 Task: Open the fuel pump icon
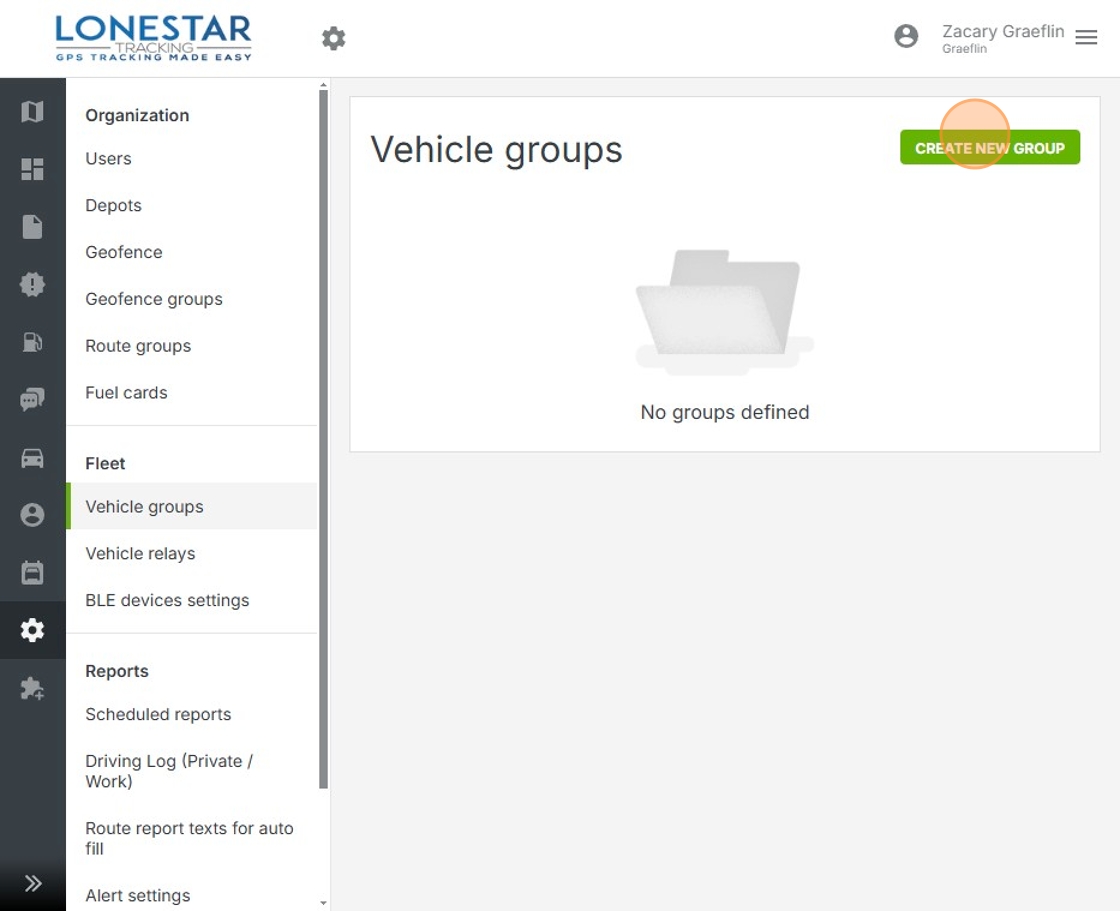[32, 342]
